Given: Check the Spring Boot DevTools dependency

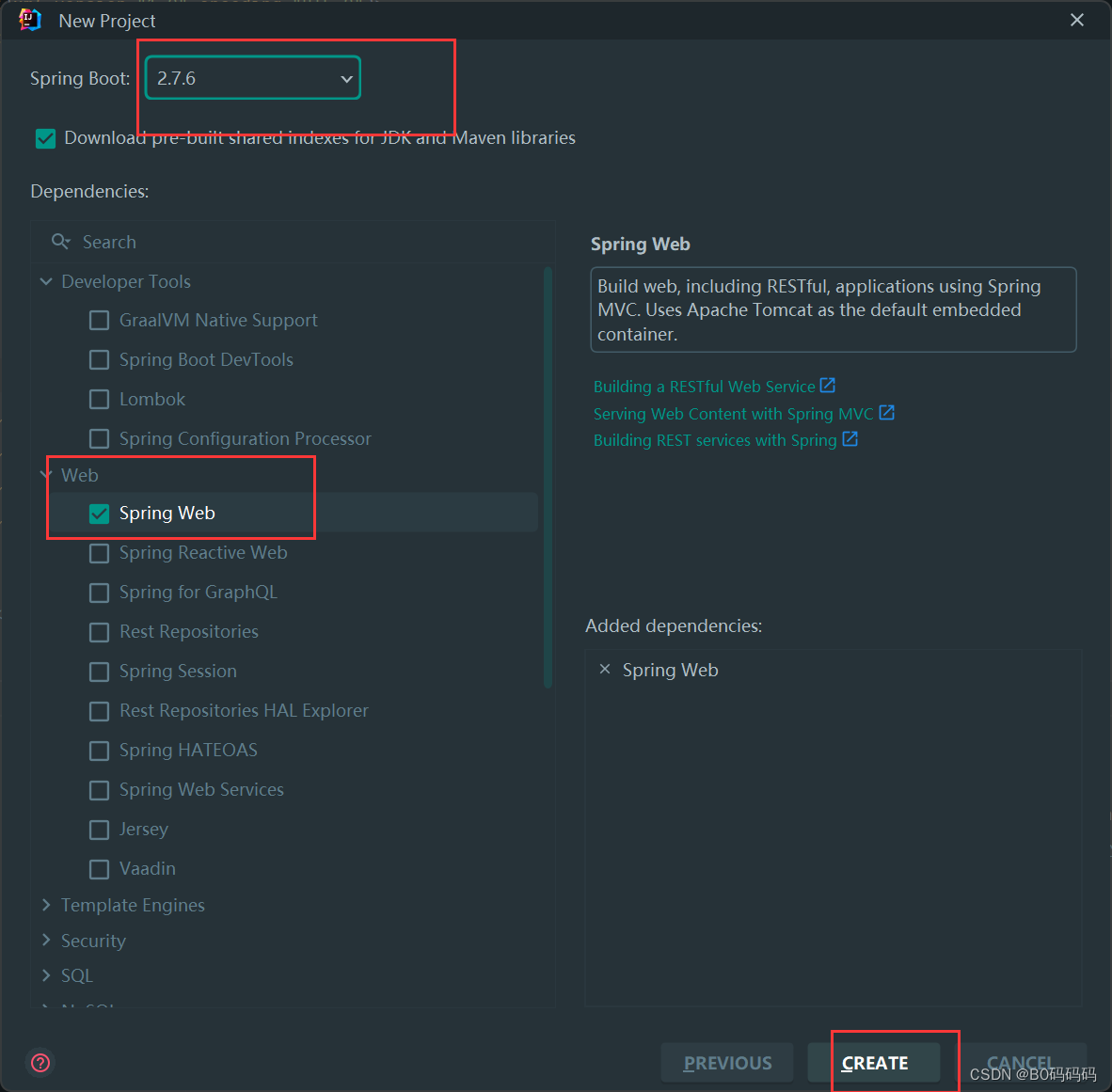Looking at the screenshot, I should (x=100, y=360).
